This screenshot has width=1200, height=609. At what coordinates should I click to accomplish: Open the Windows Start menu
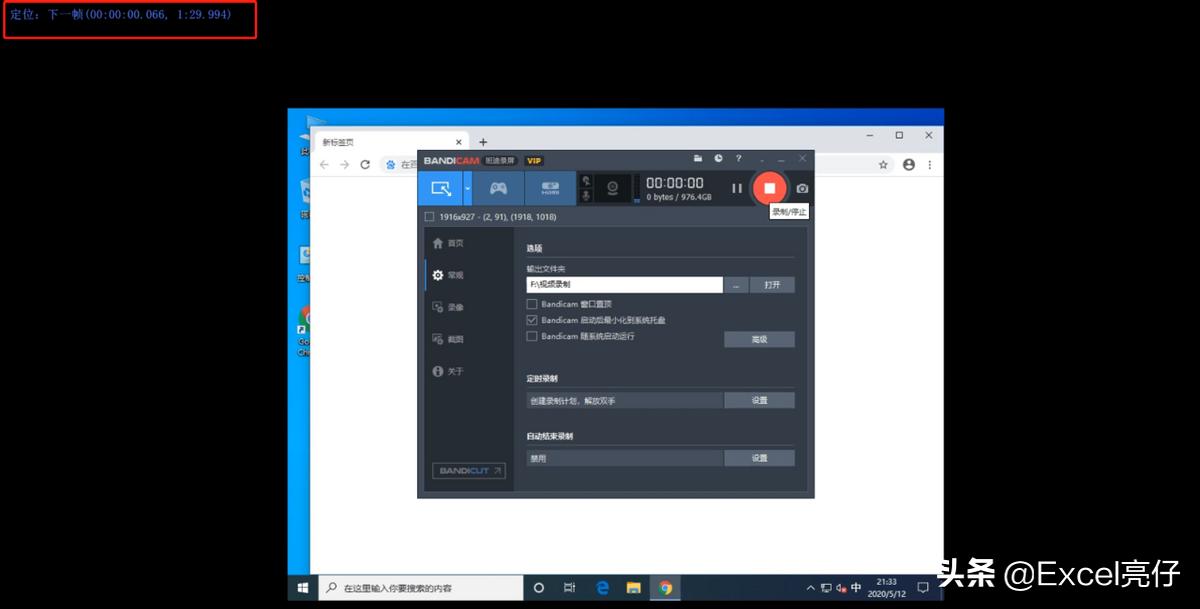(303, 587)
